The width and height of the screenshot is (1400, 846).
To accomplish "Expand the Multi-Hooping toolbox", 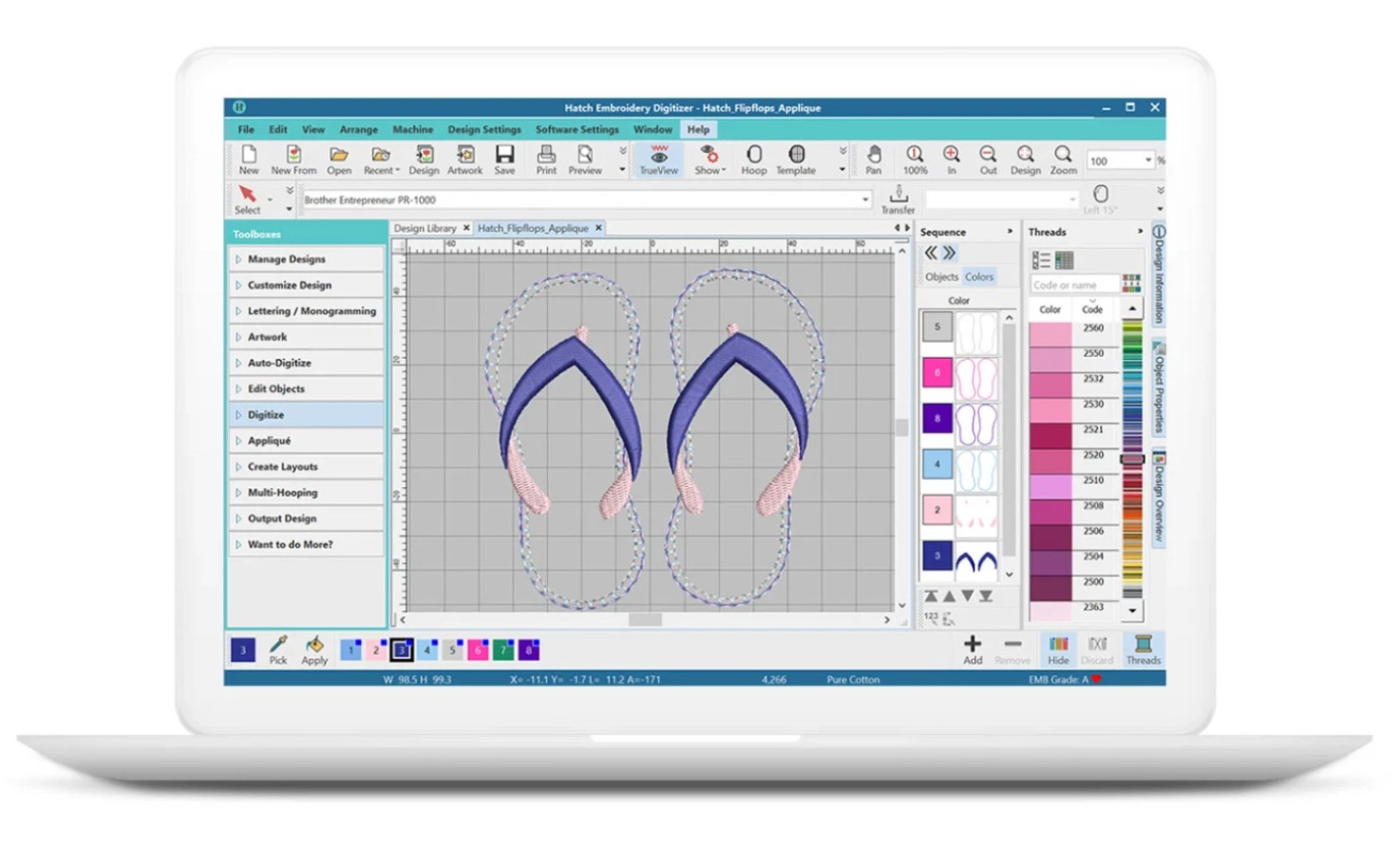I will [x=306, y=493].
